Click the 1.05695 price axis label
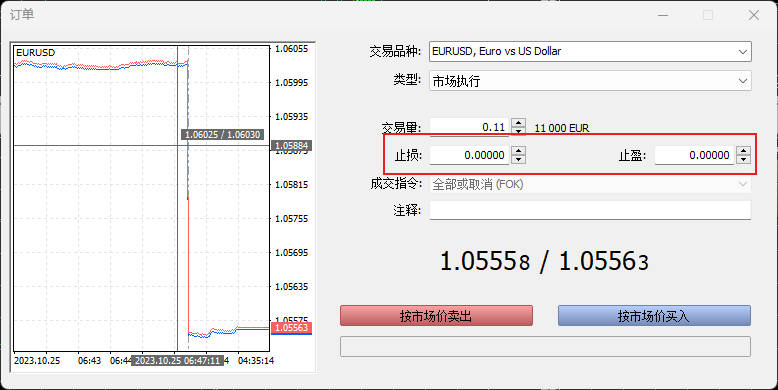 (x=292, y=253)
